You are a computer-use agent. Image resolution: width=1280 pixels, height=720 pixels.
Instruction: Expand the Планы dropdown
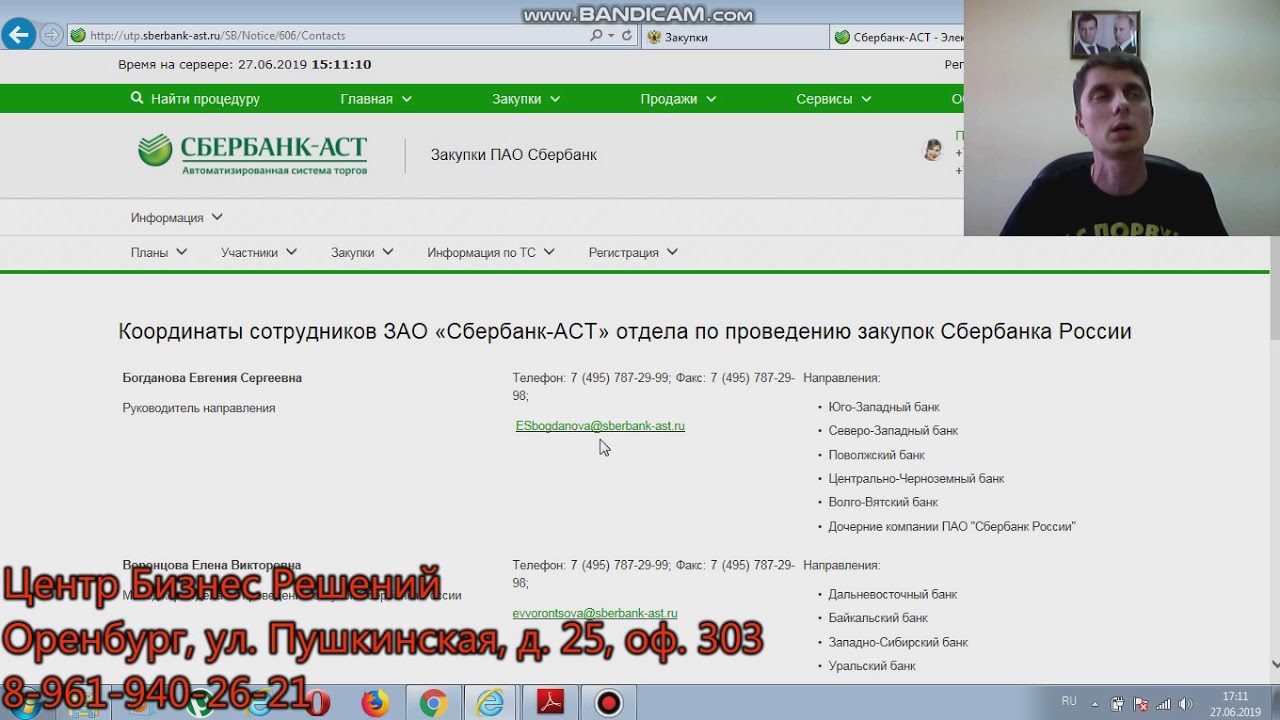pos(159,252)
